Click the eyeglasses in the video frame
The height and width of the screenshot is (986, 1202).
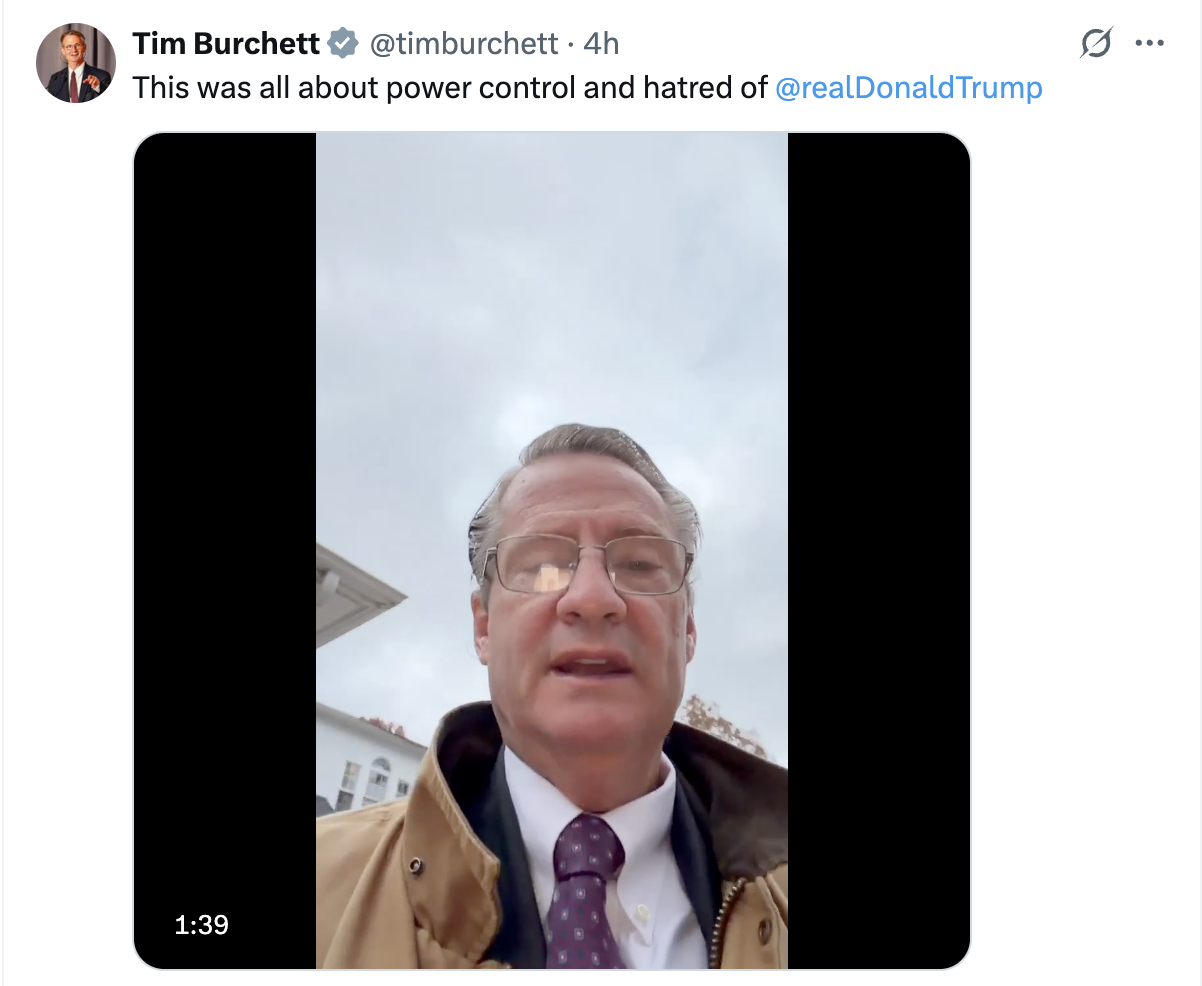(588, 566)
